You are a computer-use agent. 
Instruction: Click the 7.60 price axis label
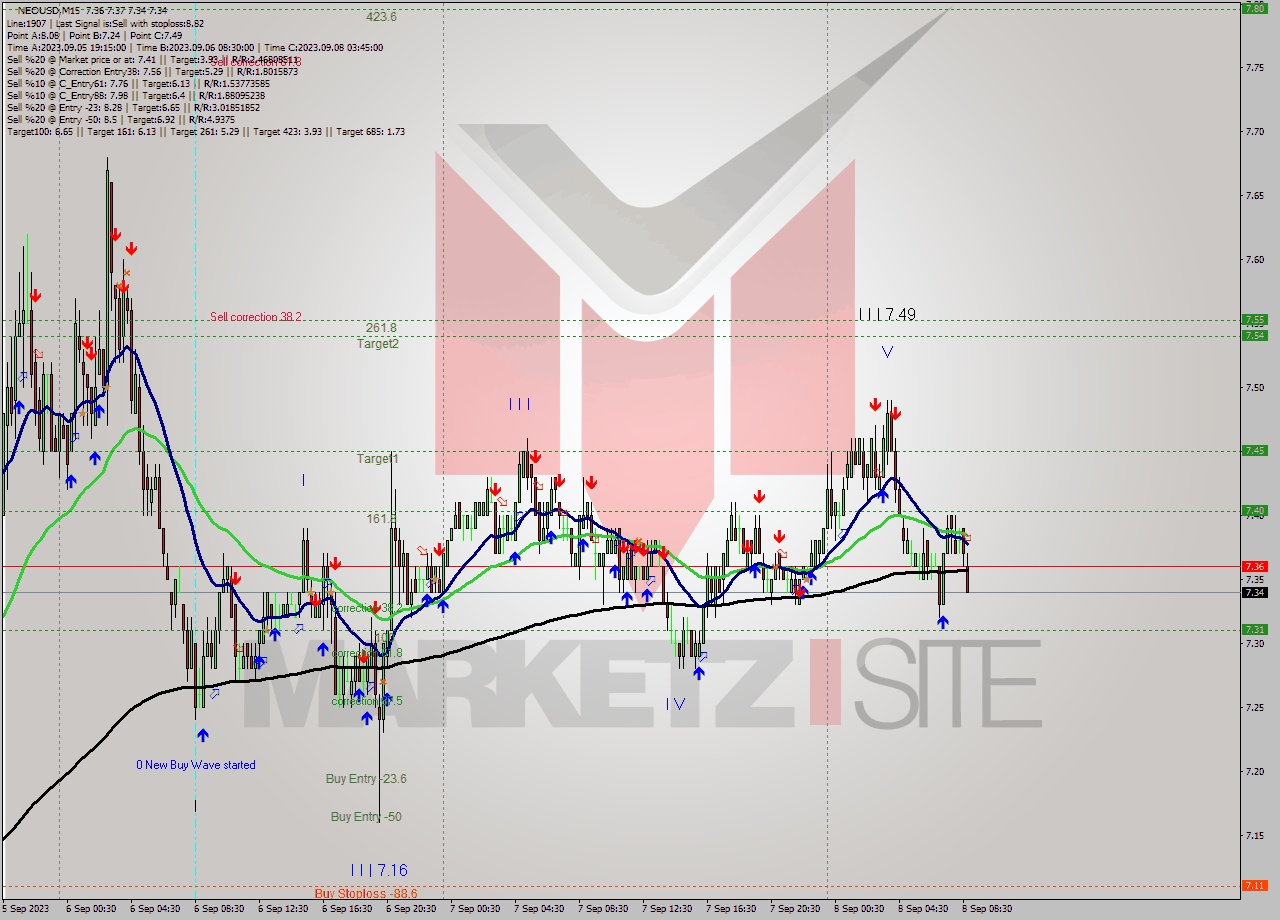1254,259
